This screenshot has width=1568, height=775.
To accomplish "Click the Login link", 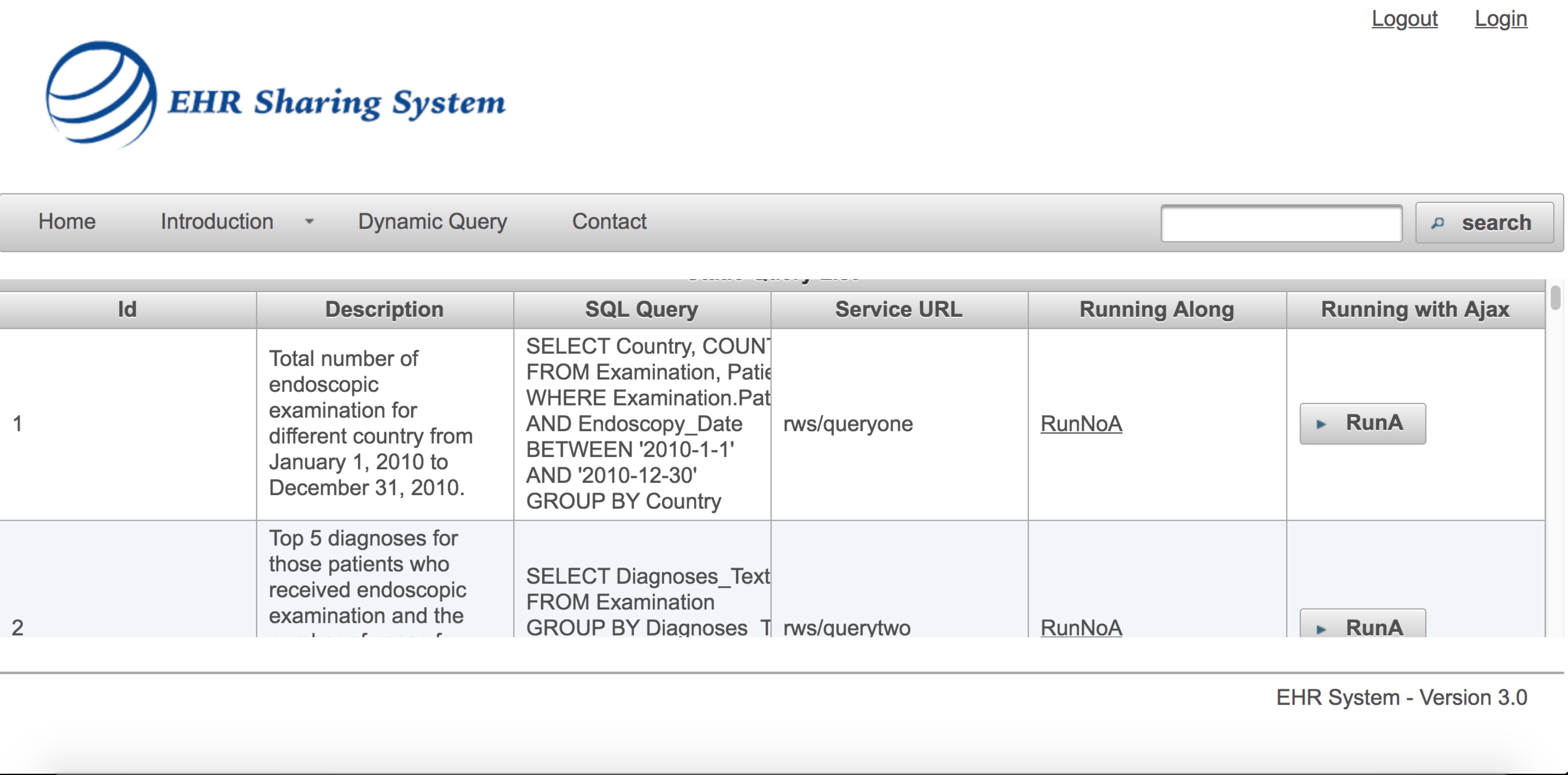I will 1500,18.
